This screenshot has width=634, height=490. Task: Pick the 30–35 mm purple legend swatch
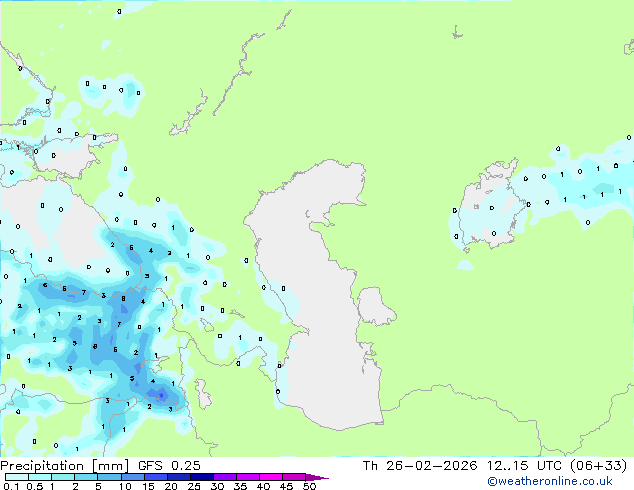[x=224, y=477]
